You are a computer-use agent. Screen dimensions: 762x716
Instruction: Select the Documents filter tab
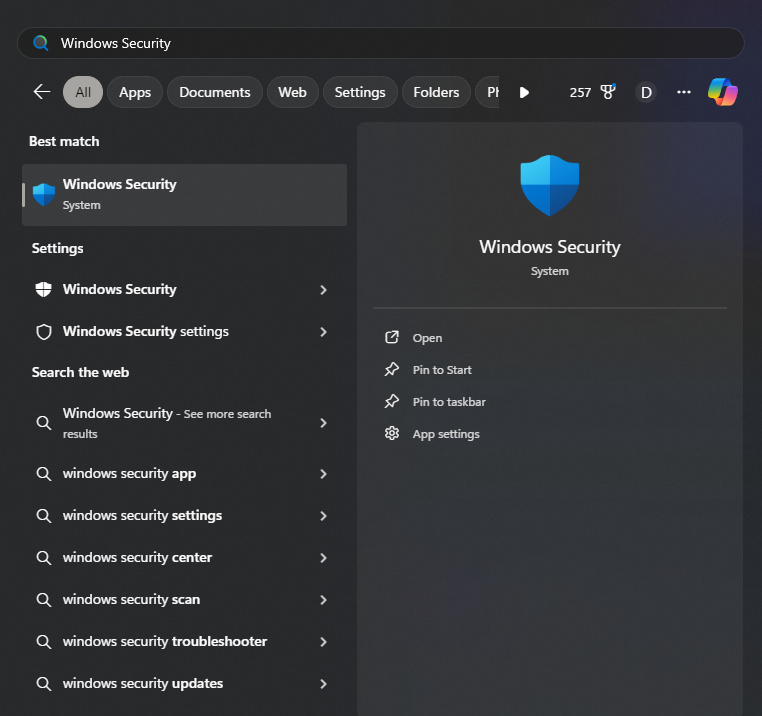214,92
